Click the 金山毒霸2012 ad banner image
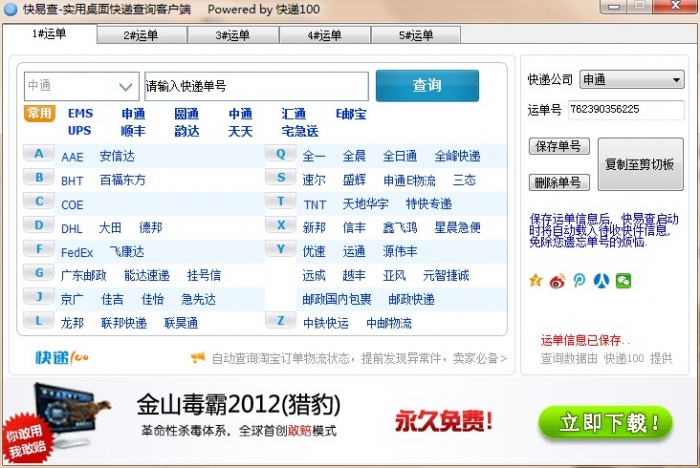Screen dimensions: 700x468 pyautogui.click(x=350, y=421)
